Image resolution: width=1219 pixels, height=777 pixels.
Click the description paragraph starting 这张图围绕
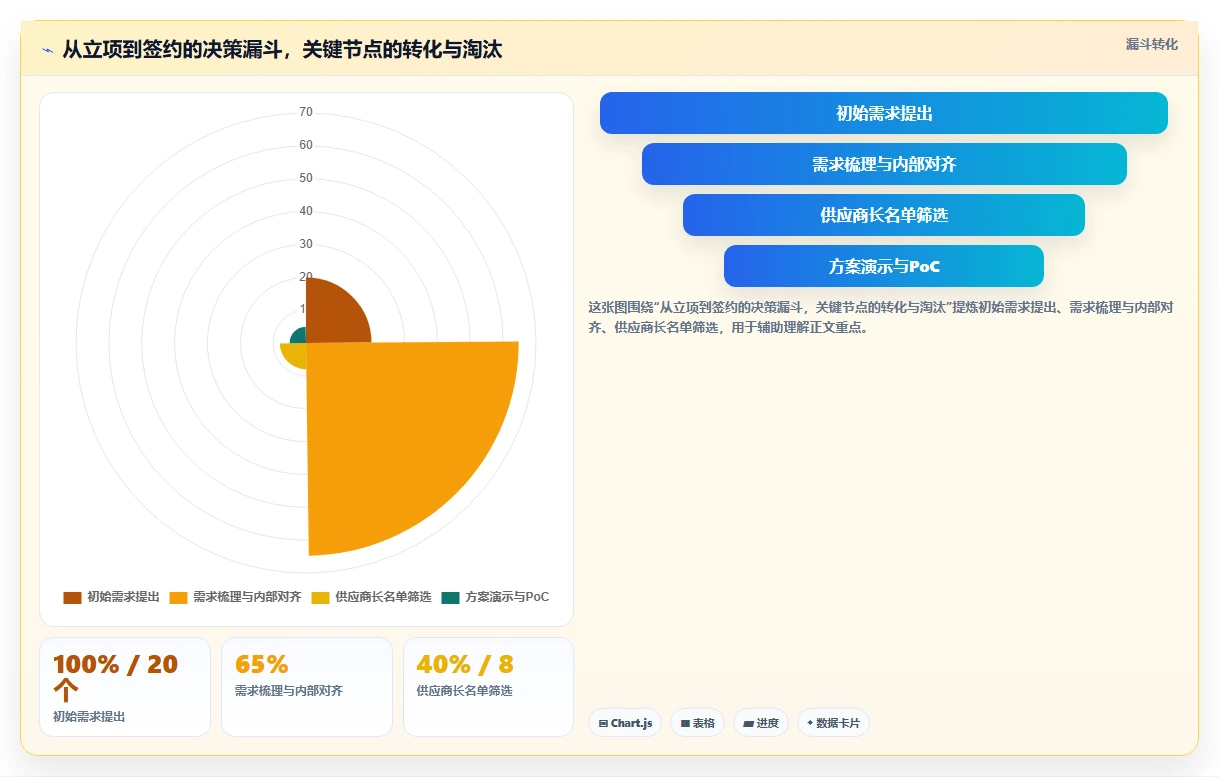point(881,317)
